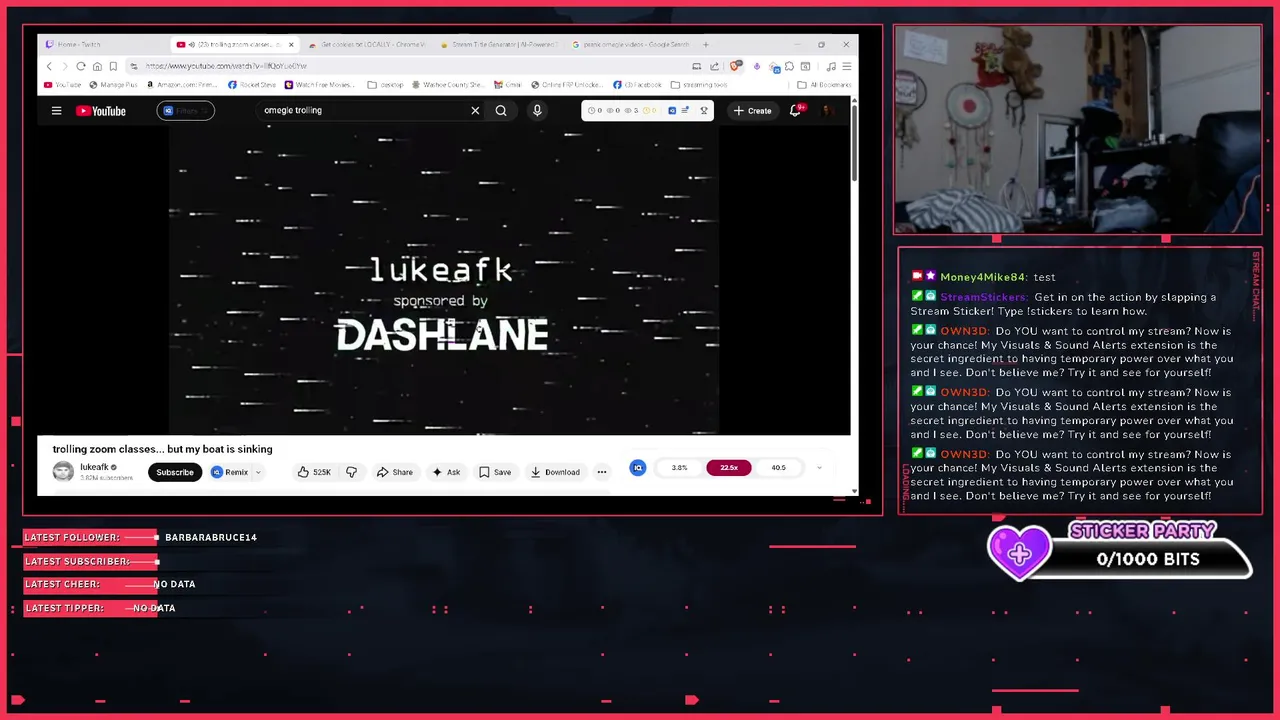Screen dimensions: 1280x720
Task: Reload the YouTube page
Action: pos(81,66)
